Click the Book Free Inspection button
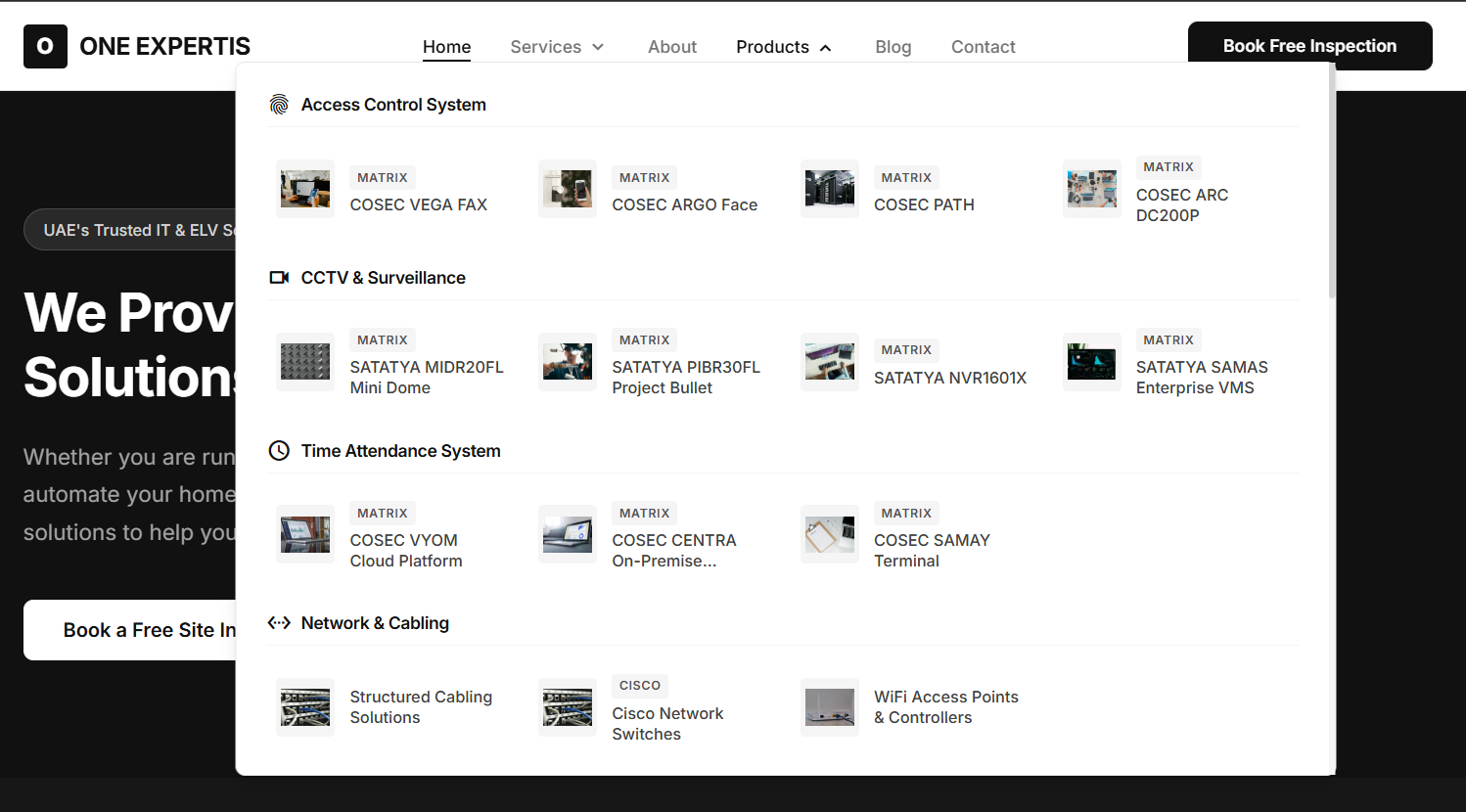 (1309, 46)
